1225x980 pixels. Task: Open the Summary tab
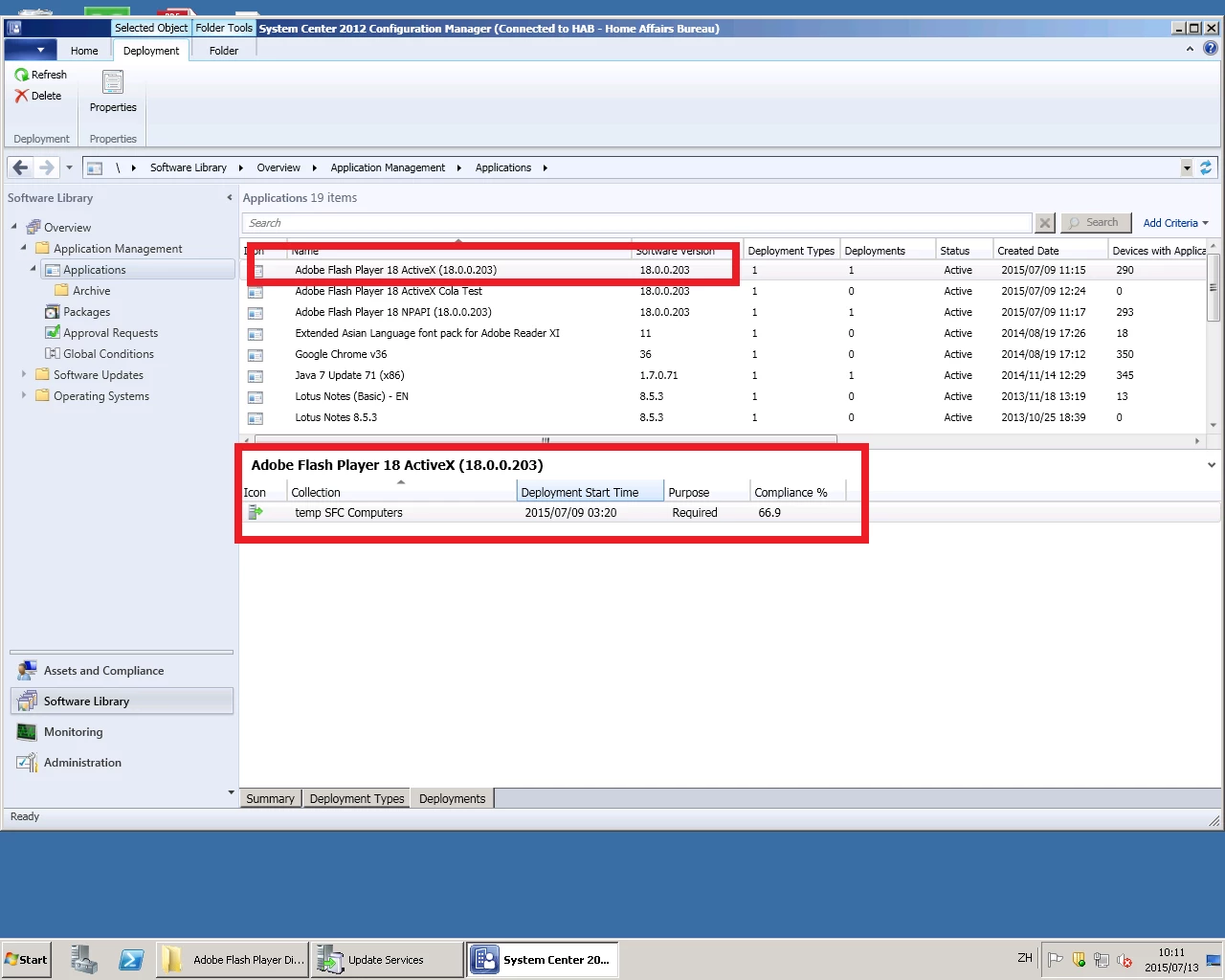pos(270,798)
